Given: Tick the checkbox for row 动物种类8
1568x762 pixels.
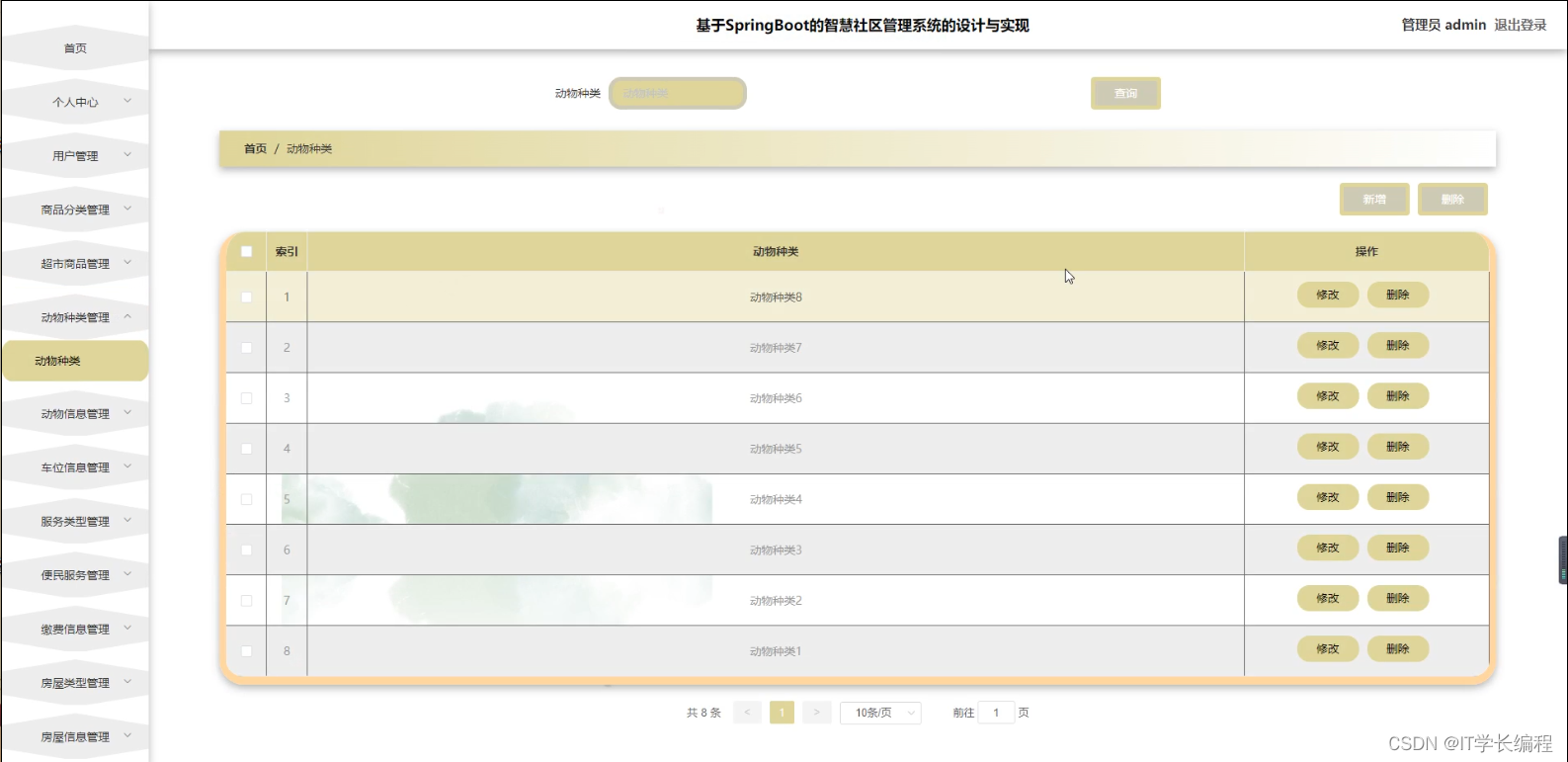Looking at the screenshot, I should 246,296.
